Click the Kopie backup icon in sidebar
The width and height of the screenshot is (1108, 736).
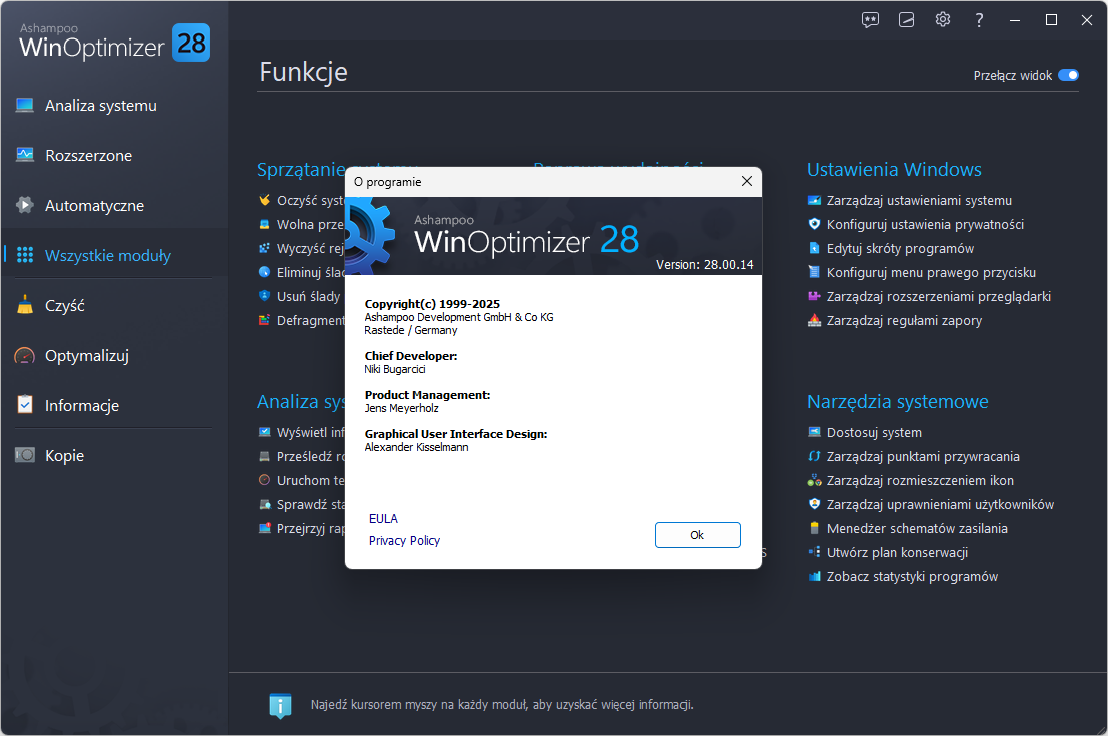coord(25,455)
